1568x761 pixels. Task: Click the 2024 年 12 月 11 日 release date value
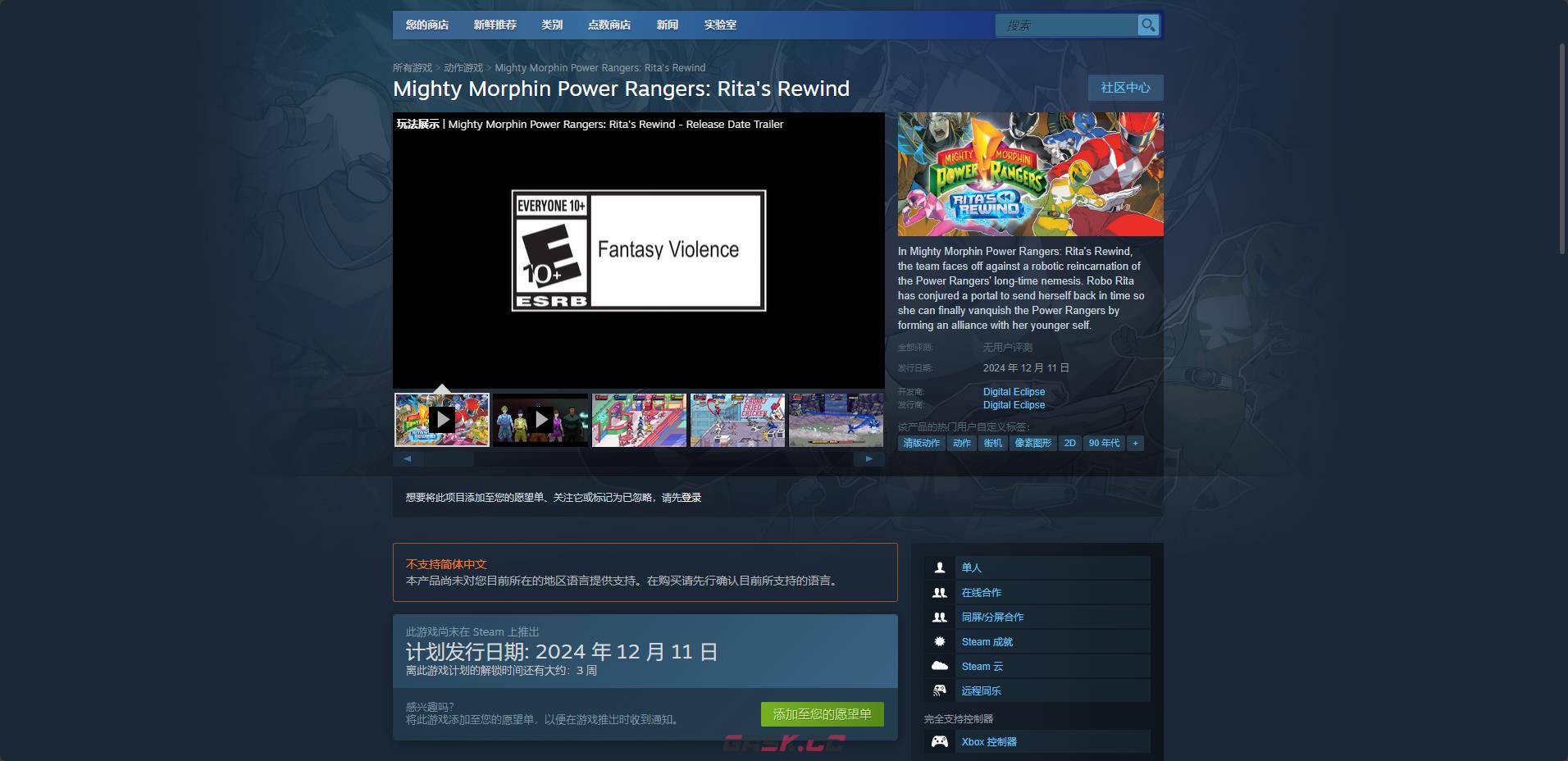(1026, 368)
